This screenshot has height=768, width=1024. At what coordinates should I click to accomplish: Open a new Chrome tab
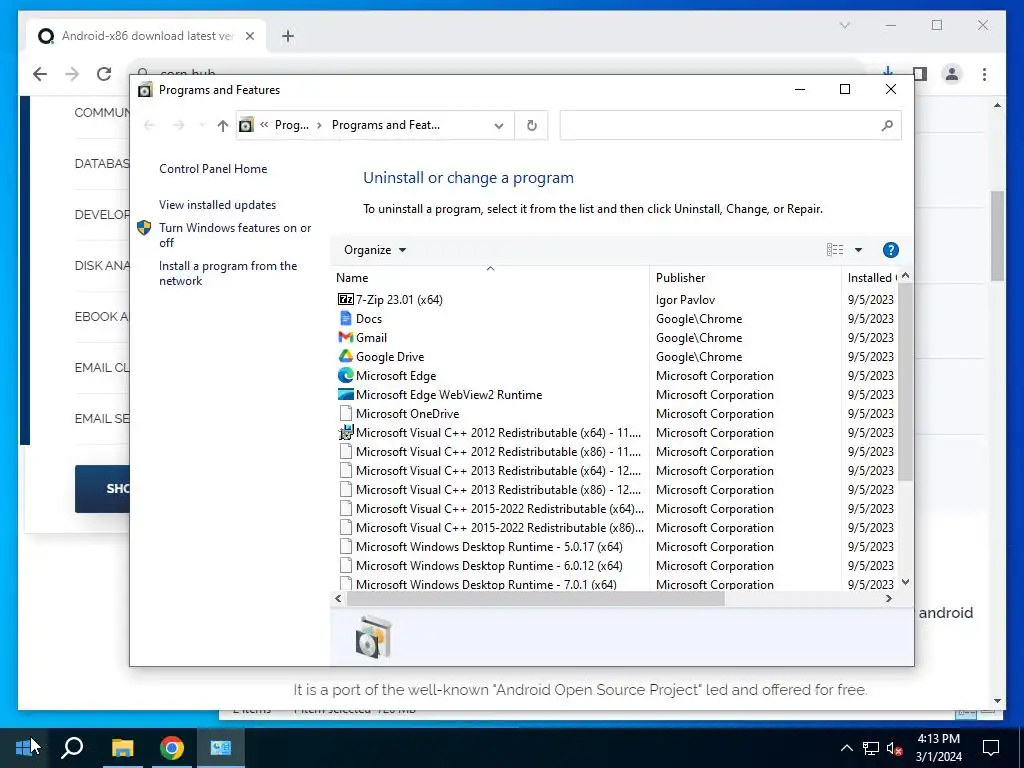[x=287, y=36]
